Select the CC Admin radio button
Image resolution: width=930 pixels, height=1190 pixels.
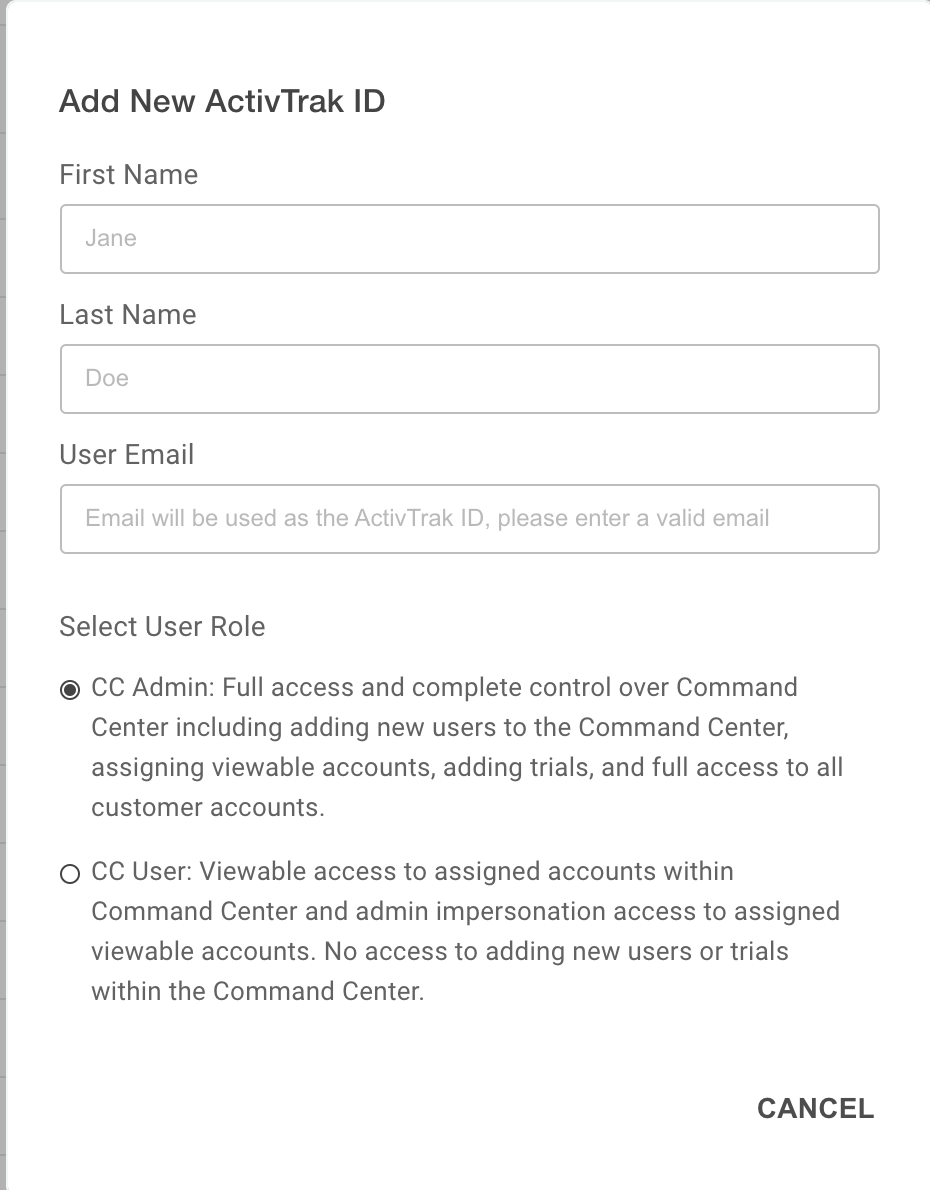[70, 690]
